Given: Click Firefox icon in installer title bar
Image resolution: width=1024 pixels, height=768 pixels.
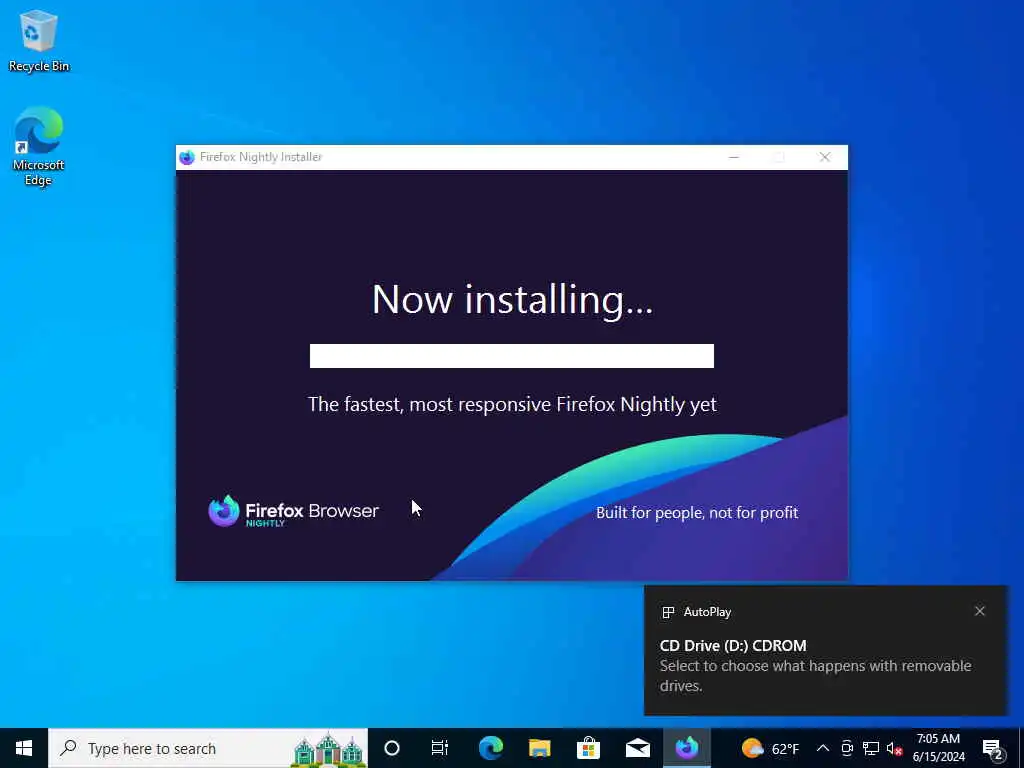Looking at the screenshot, I should pyautogui.click(x=187, y=157).
